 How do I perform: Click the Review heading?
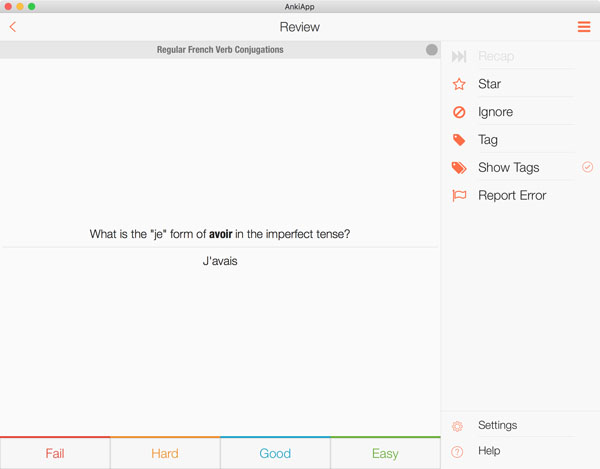click(x=300, y=27)
